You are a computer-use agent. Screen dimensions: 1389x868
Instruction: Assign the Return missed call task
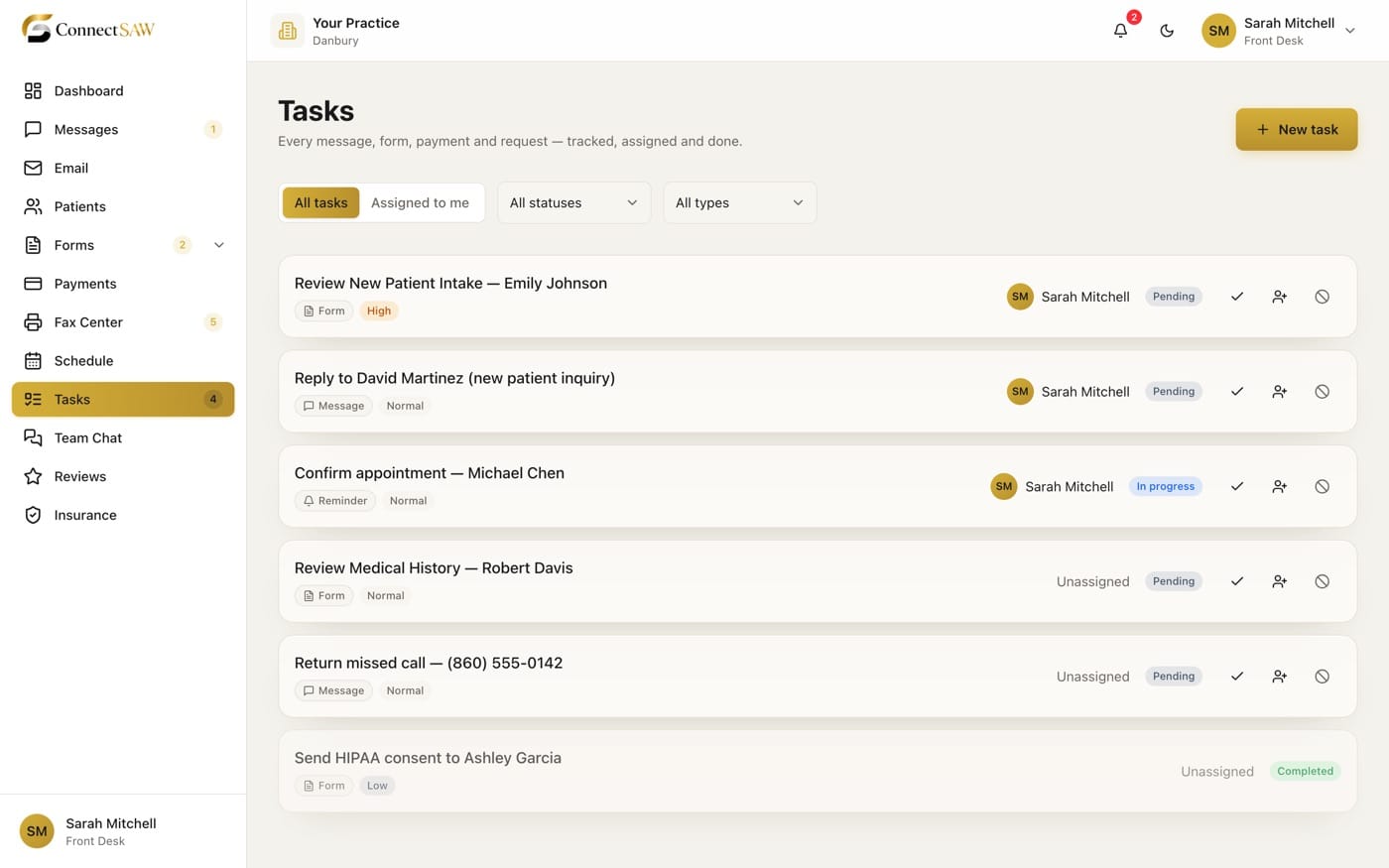[1280, 677]
